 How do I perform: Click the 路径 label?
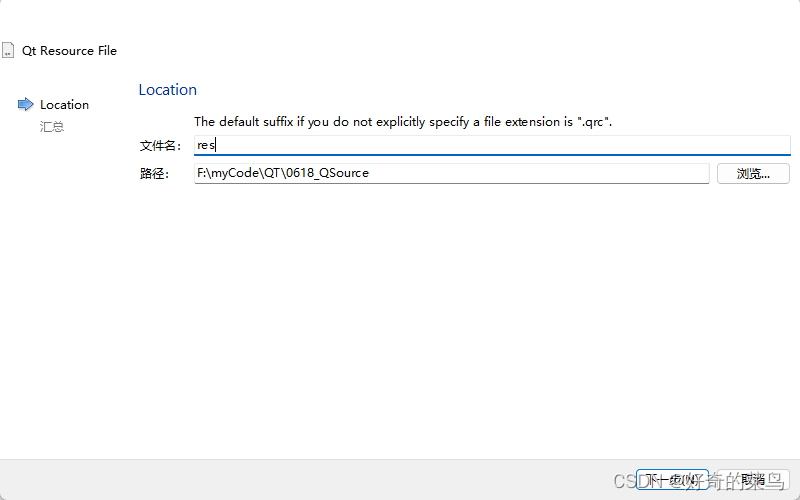pos(155,174)
